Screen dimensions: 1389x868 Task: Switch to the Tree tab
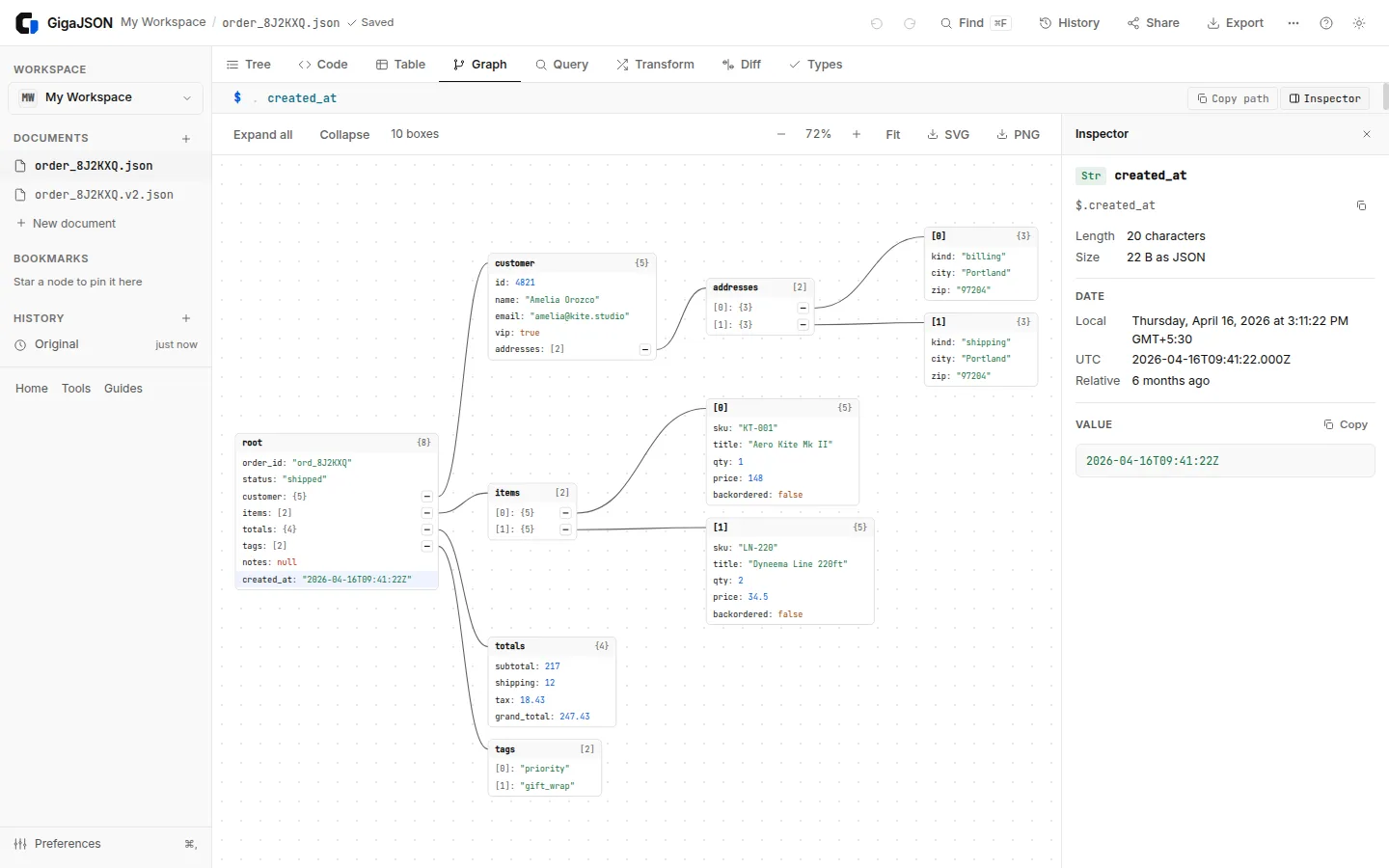[249, 65]
